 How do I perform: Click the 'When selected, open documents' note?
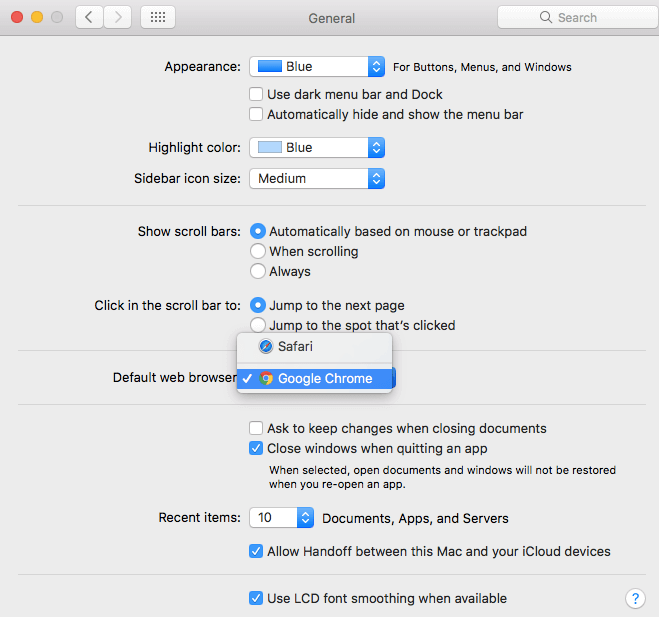click(442, 477)
